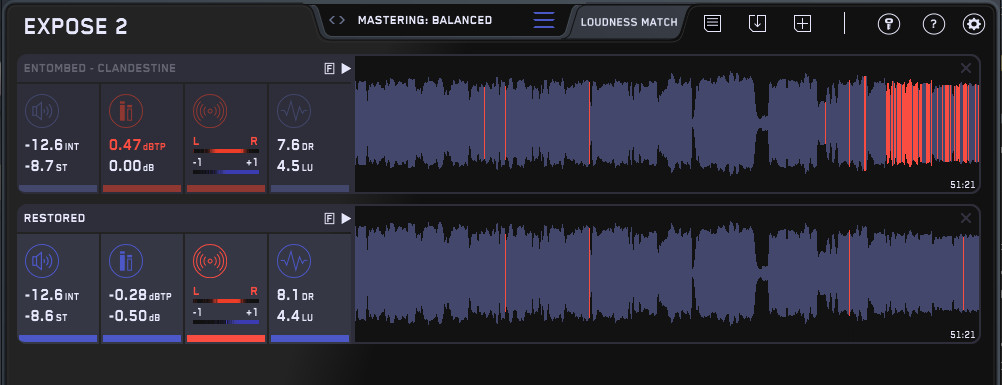Play the Restored track
Screen dimensions: 1002x385
[x=346, y=219]
